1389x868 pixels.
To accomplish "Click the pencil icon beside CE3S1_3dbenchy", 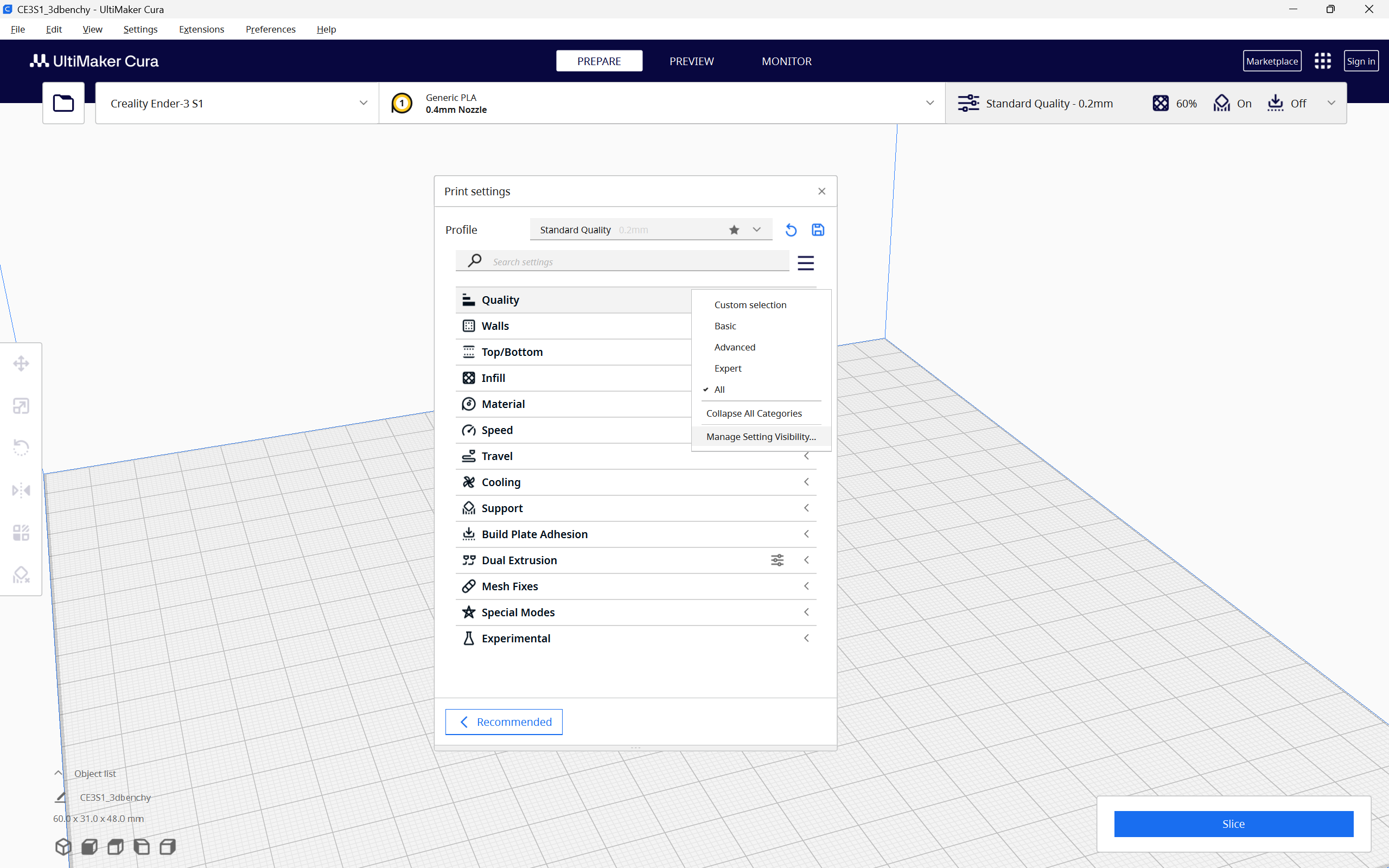I will coord(60,797).
